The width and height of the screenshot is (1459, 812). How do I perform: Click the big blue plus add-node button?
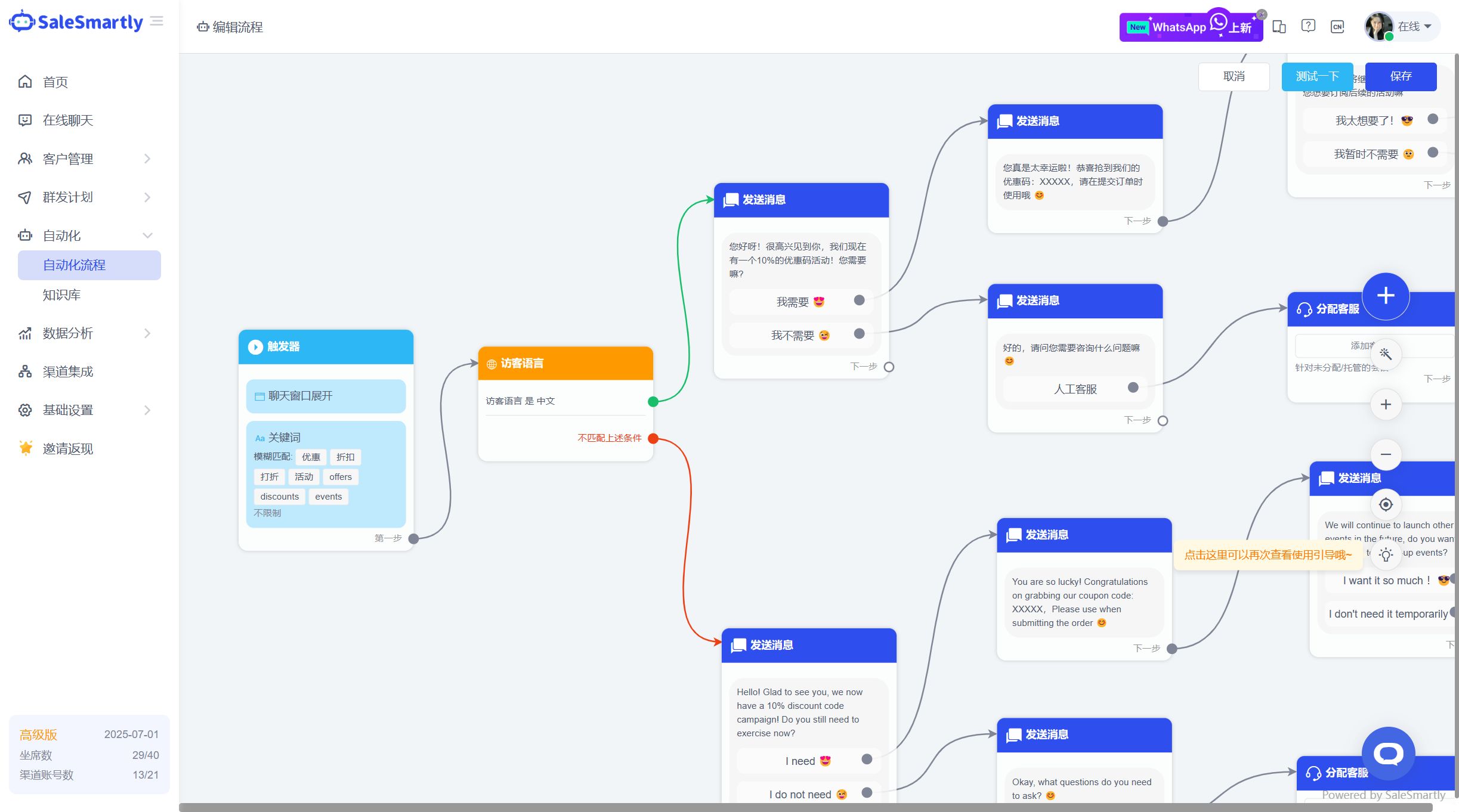(x=1385, y=296)
